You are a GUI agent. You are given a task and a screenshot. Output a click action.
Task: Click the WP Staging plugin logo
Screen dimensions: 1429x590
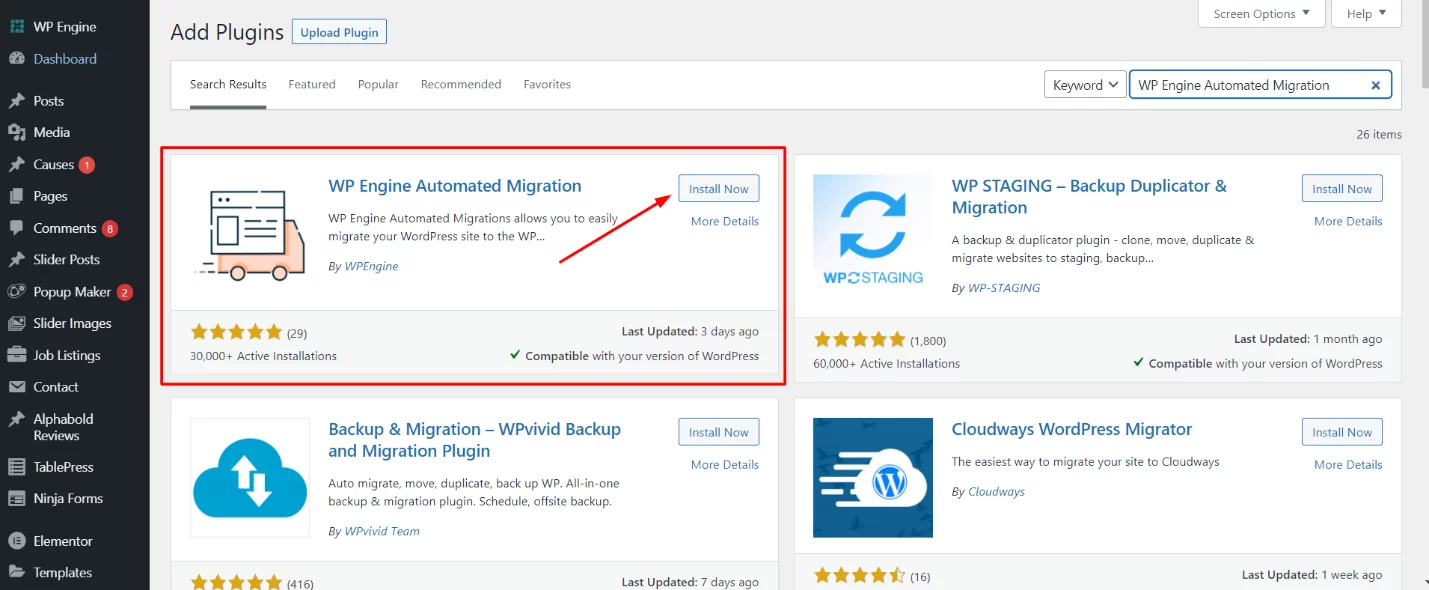[873, 234]
